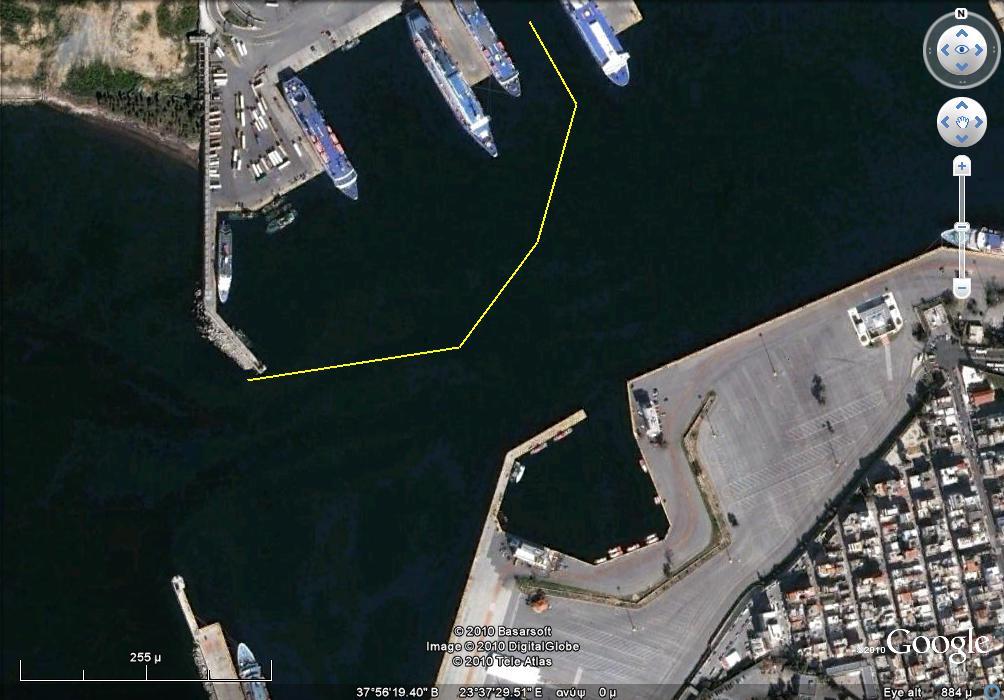Click the look-down arrow on the eye joystick

962,67
